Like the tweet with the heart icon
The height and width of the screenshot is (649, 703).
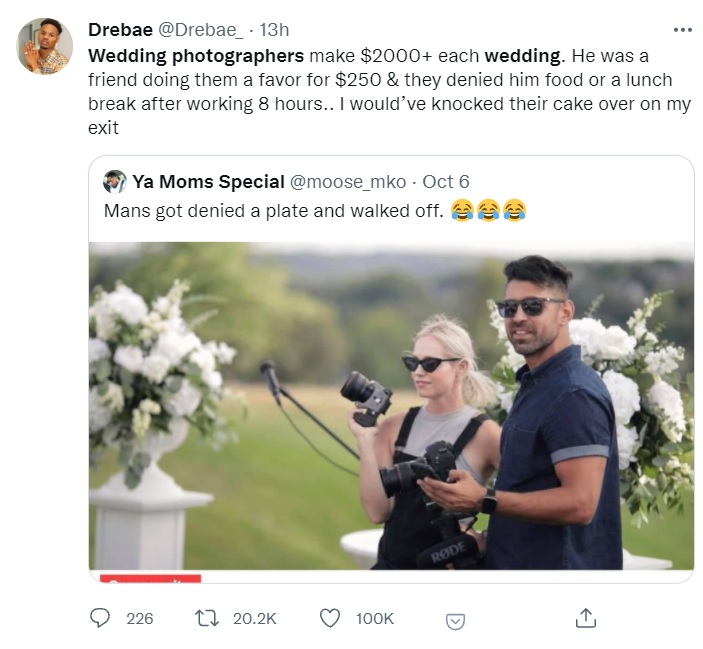point(330,619)
